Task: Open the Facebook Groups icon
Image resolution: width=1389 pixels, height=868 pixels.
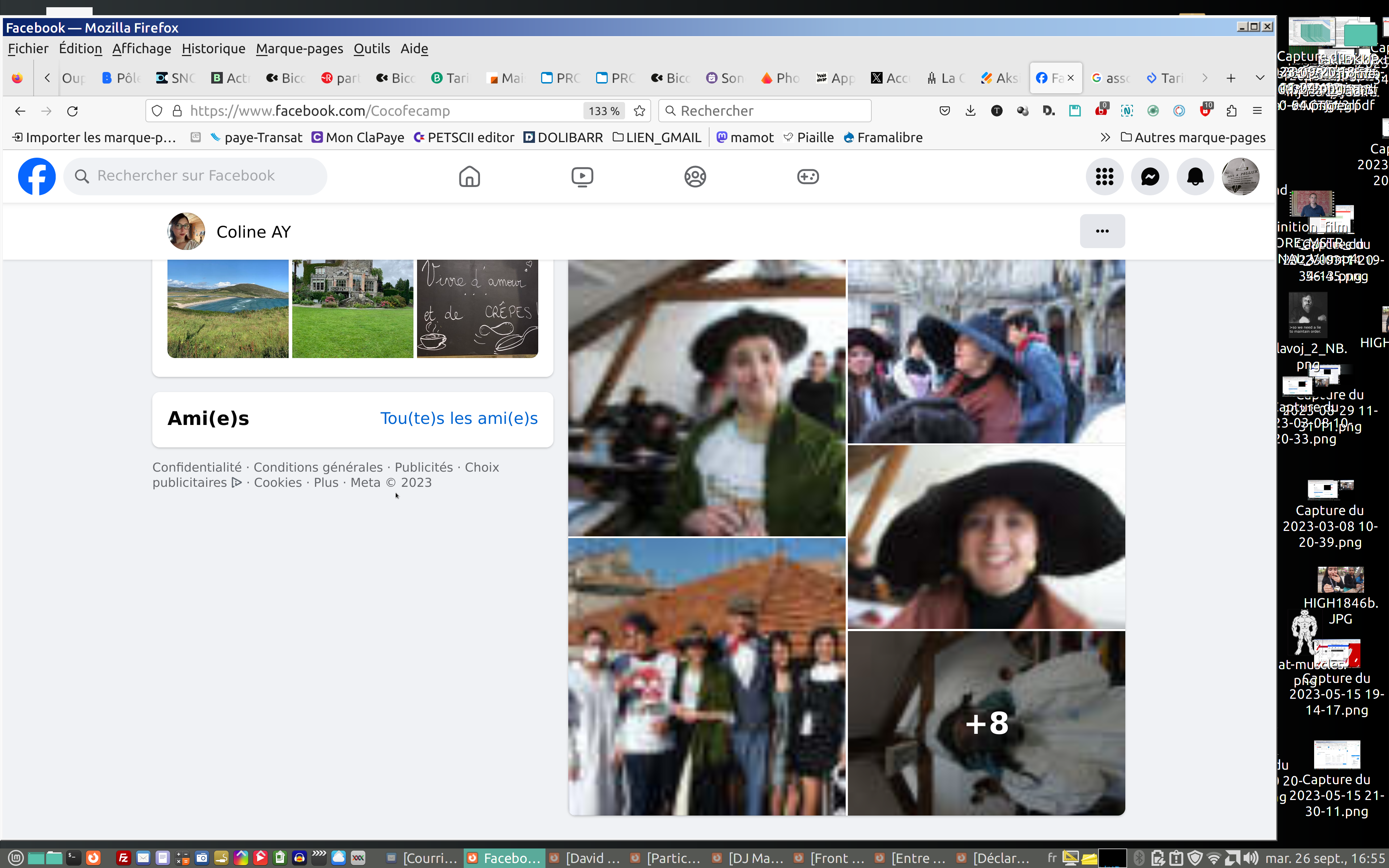Action: pos(694,176)
